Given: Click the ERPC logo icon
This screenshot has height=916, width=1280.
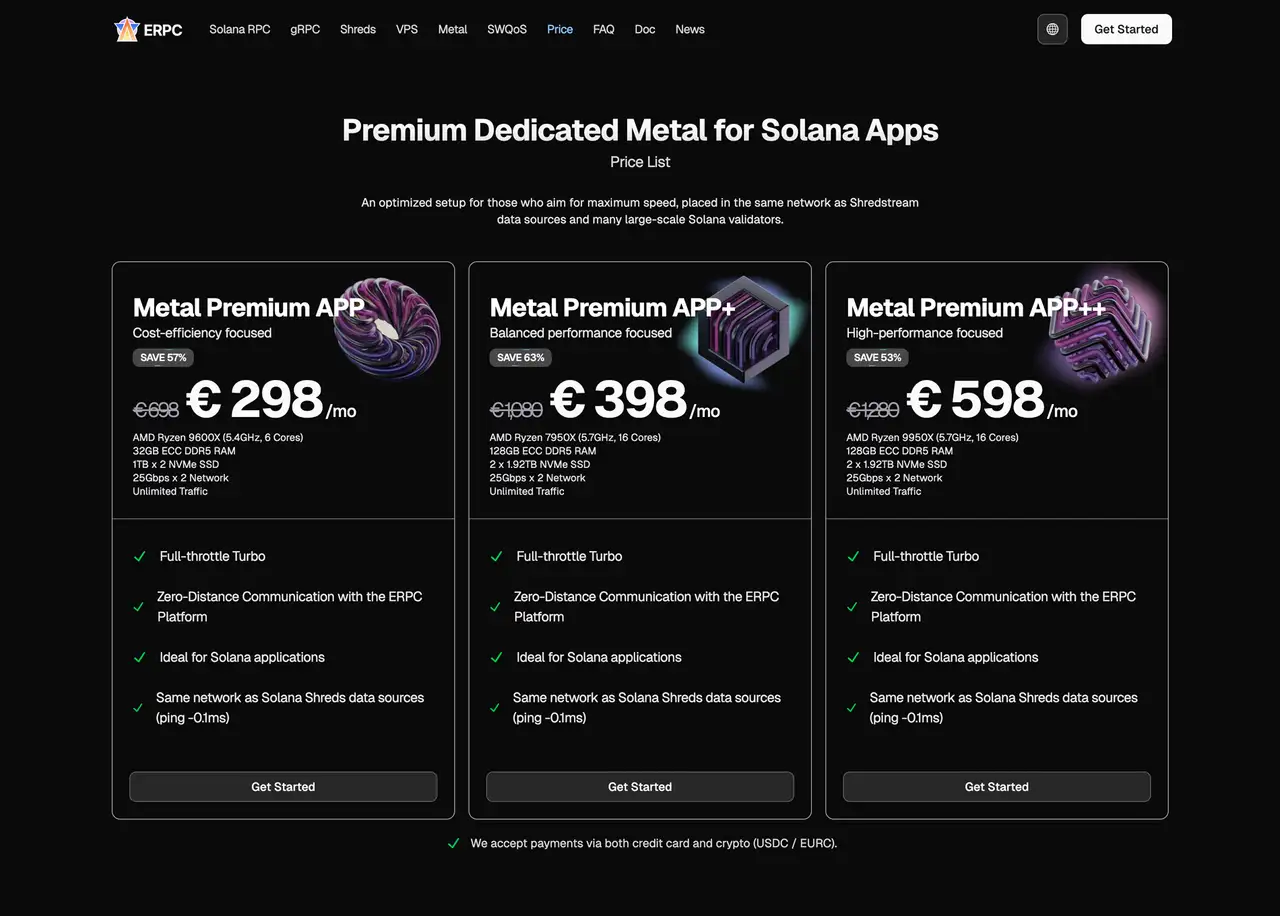Looking at the screenshot, I should pos(127,29).
